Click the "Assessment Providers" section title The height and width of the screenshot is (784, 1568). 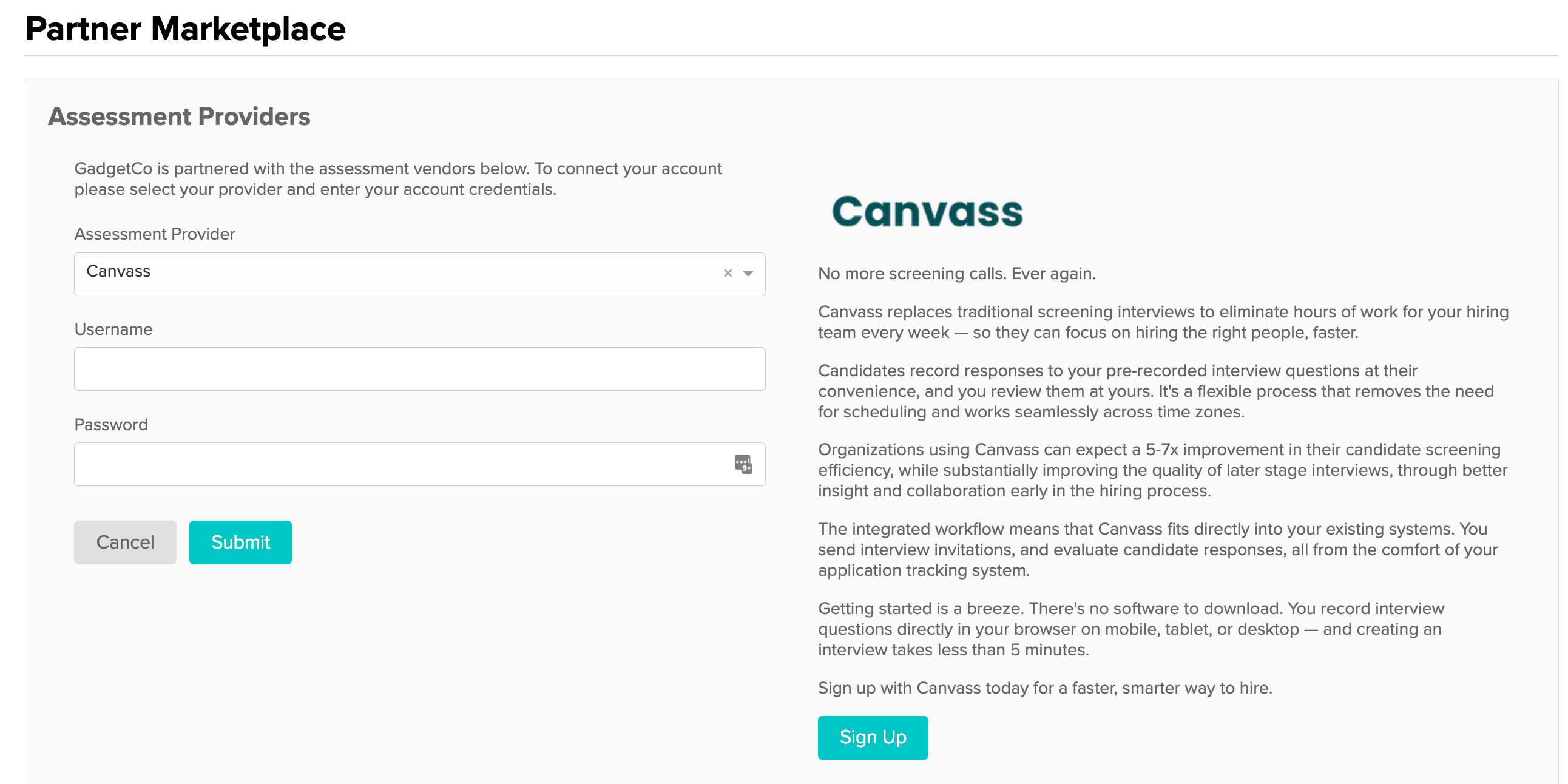(x=180, y=117)
